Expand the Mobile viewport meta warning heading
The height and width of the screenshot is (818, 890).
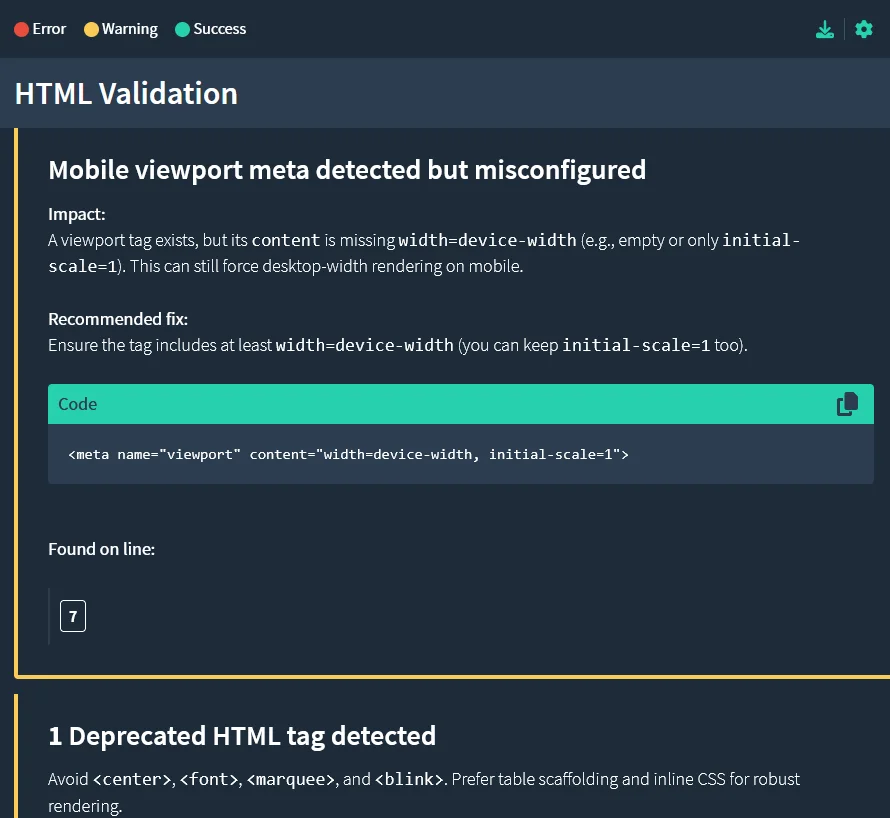coord(347,170)
